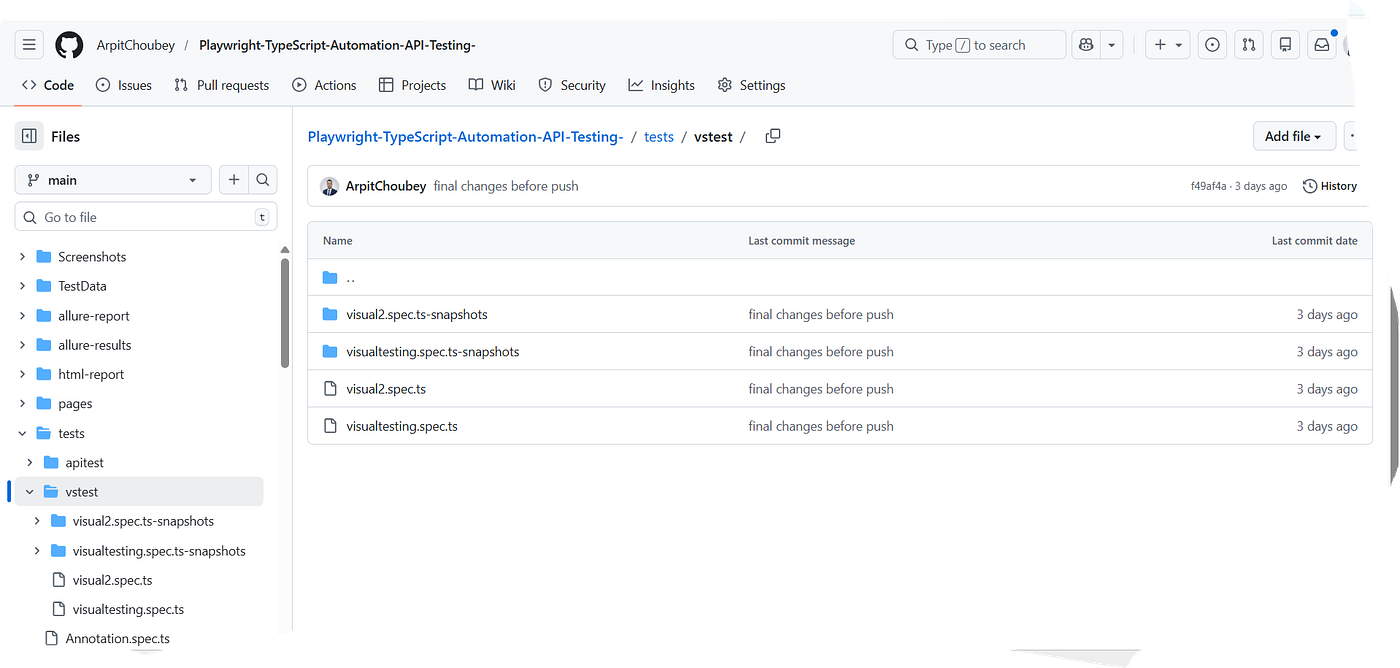The image size is (1400, 668).
Task: Open the Settings tab
Action: tap(752, 85)
